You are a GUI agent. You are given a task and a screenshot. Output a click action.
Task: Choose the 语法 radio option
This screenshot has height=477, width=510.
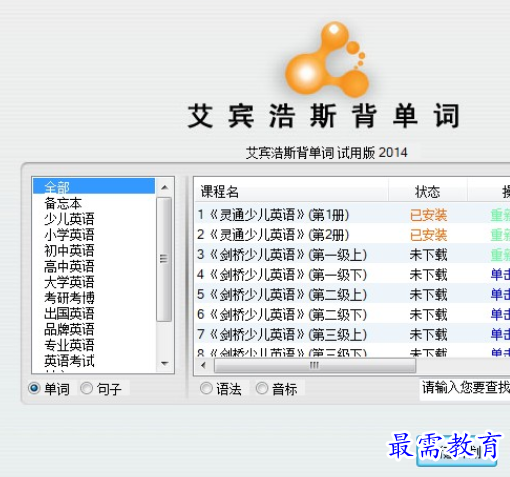[x=206, y=388]
